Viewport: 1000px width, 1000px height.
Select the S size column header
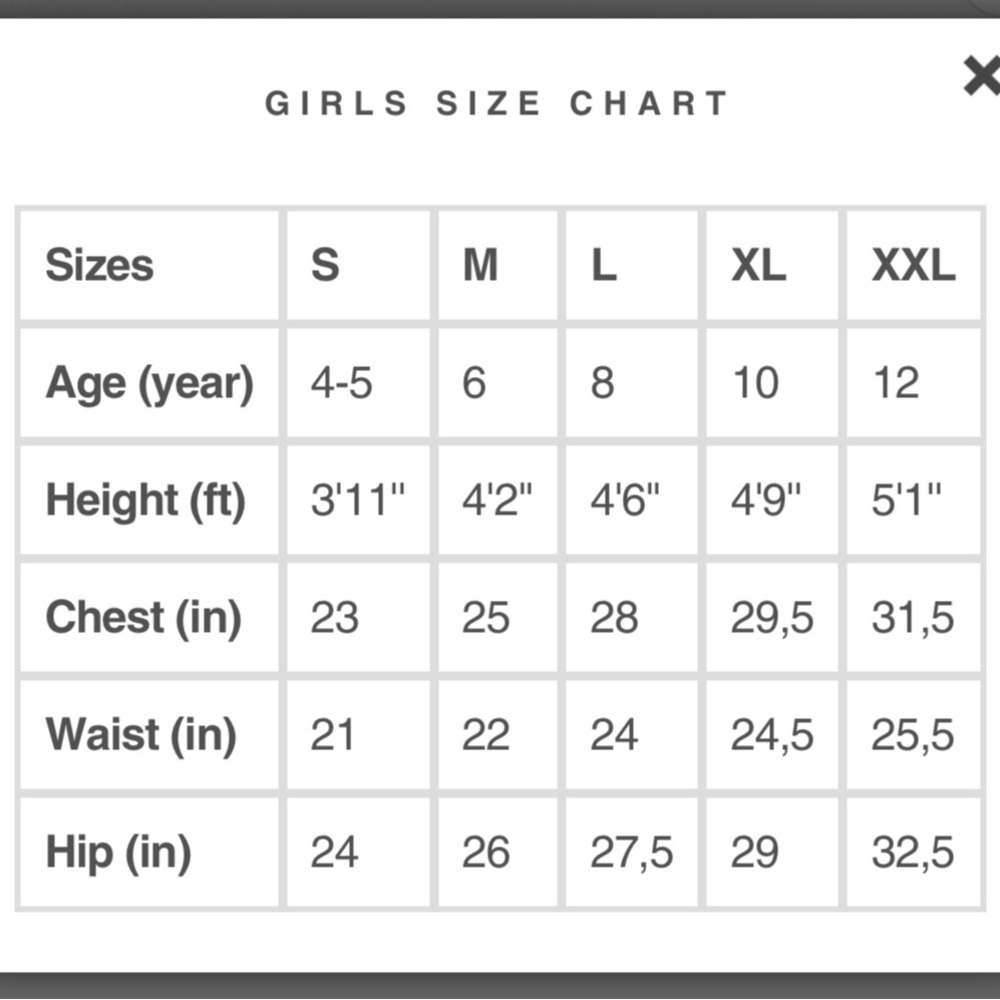pyautogui.click(x=358, y=265)
